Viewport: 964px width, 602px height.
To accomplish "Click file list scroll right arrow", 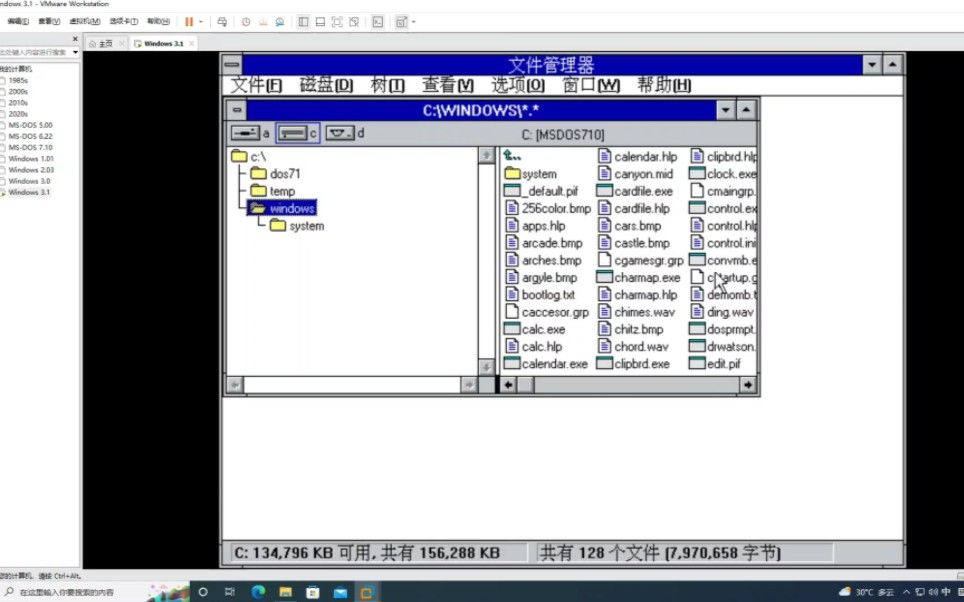I will 748,385.
